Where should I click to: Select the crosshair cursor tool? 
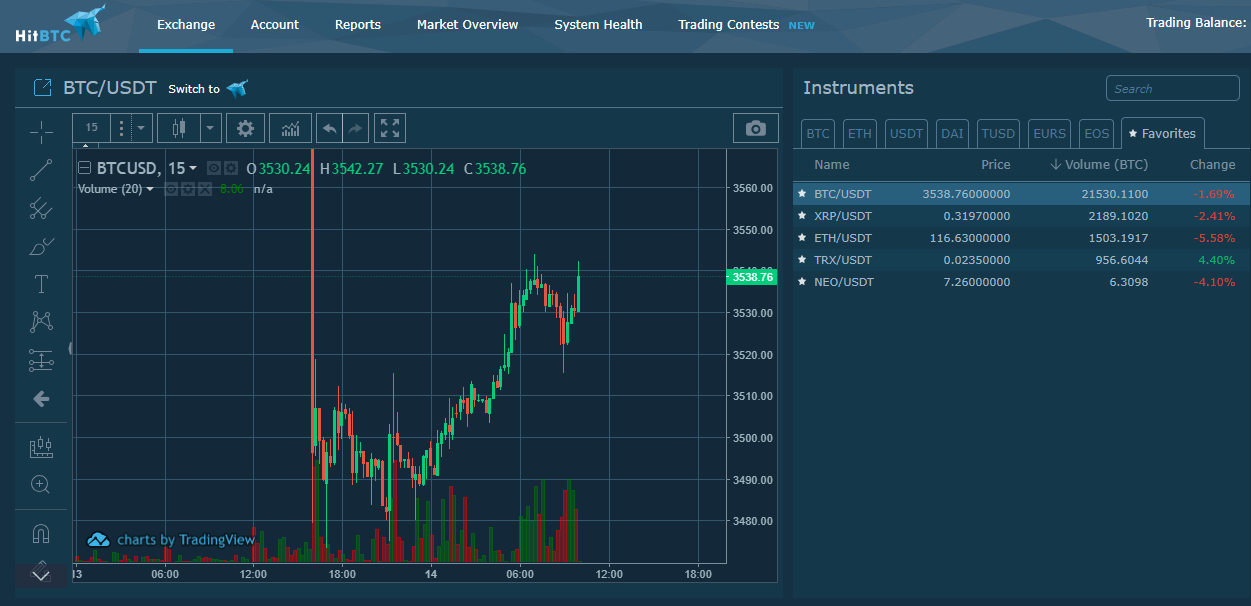[x=41, y=132]
